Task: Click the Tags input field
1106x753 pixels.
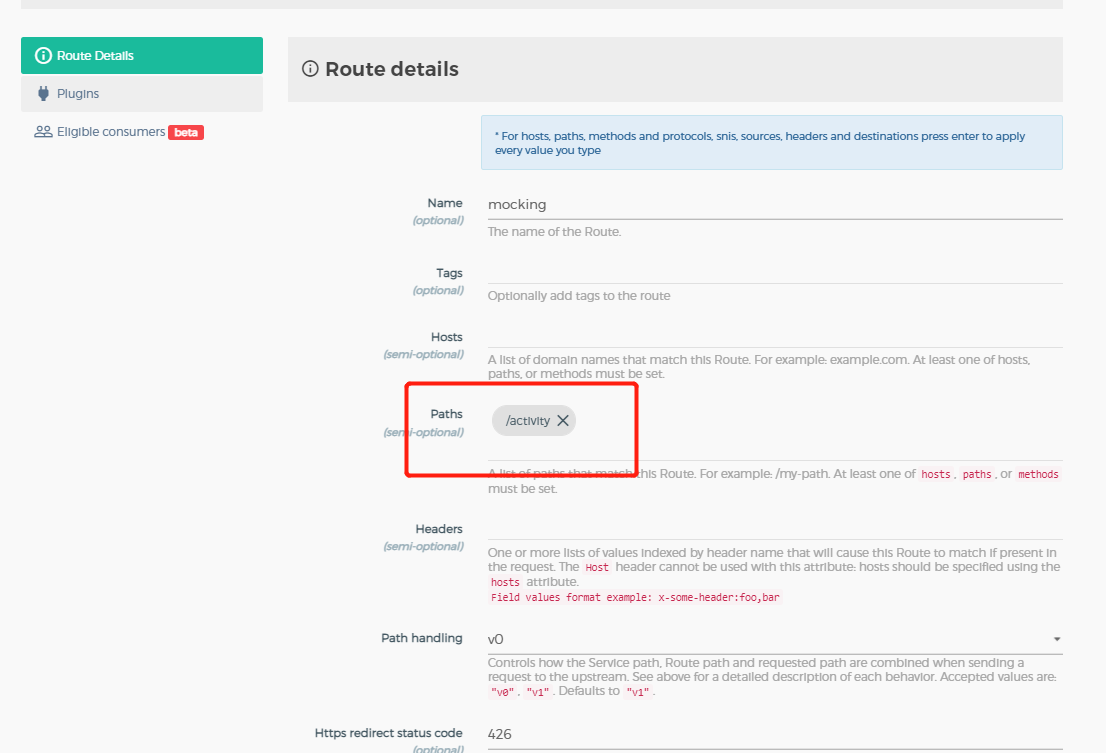Action: [x=774, y=273]
